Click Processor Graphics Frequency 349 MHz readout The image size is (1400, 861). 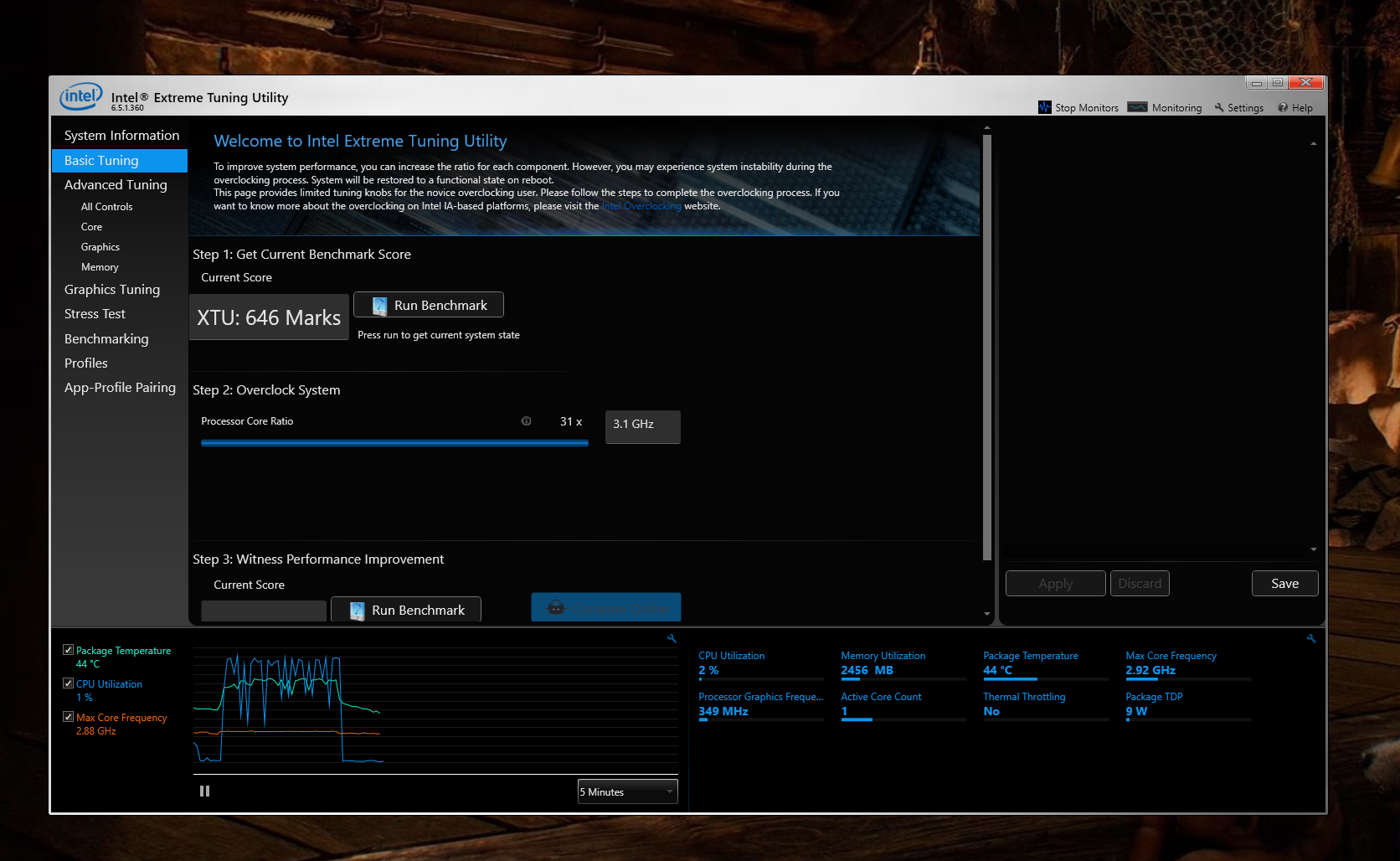760,705
